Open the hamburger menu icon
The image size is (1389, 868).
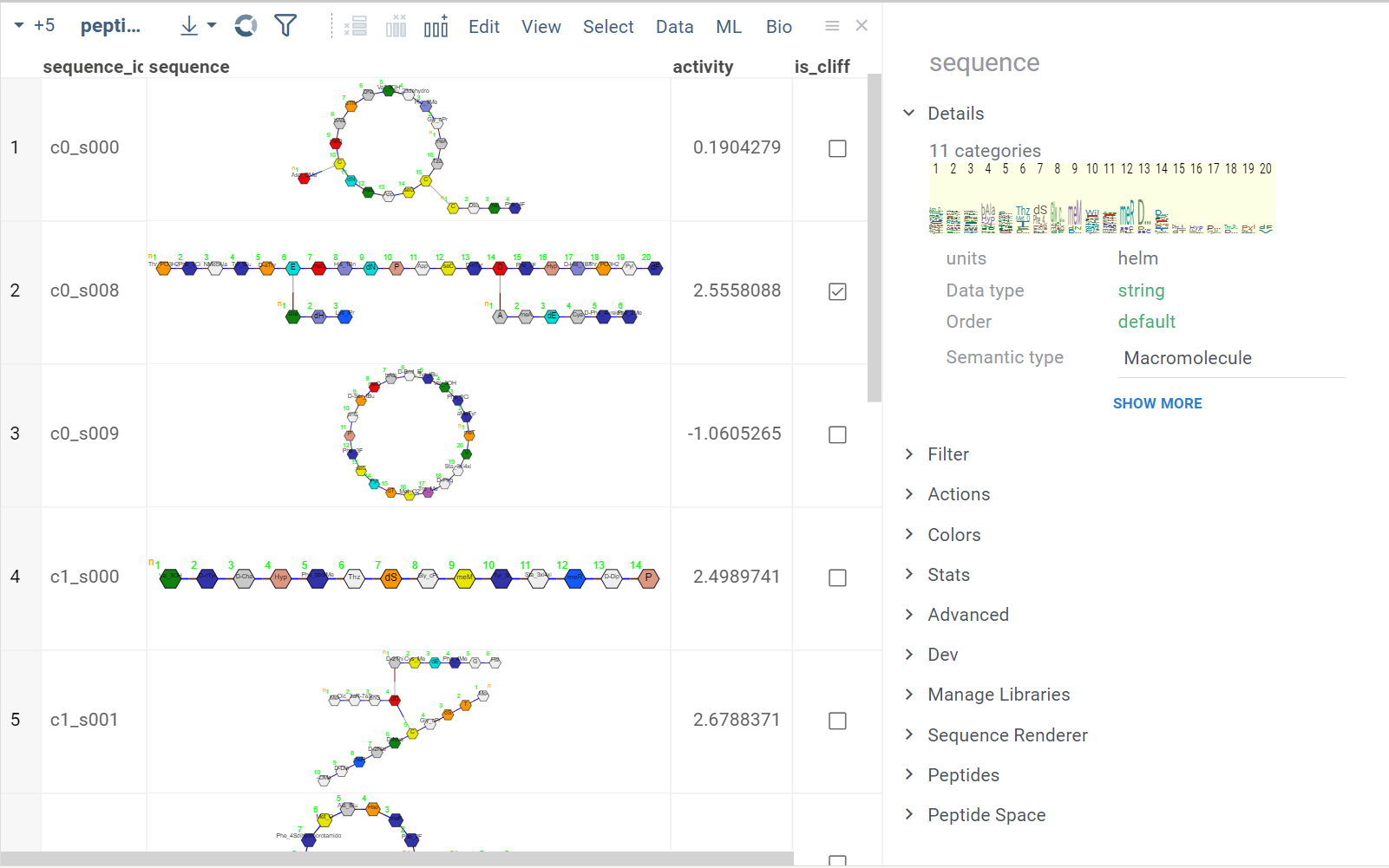[832, 26]
